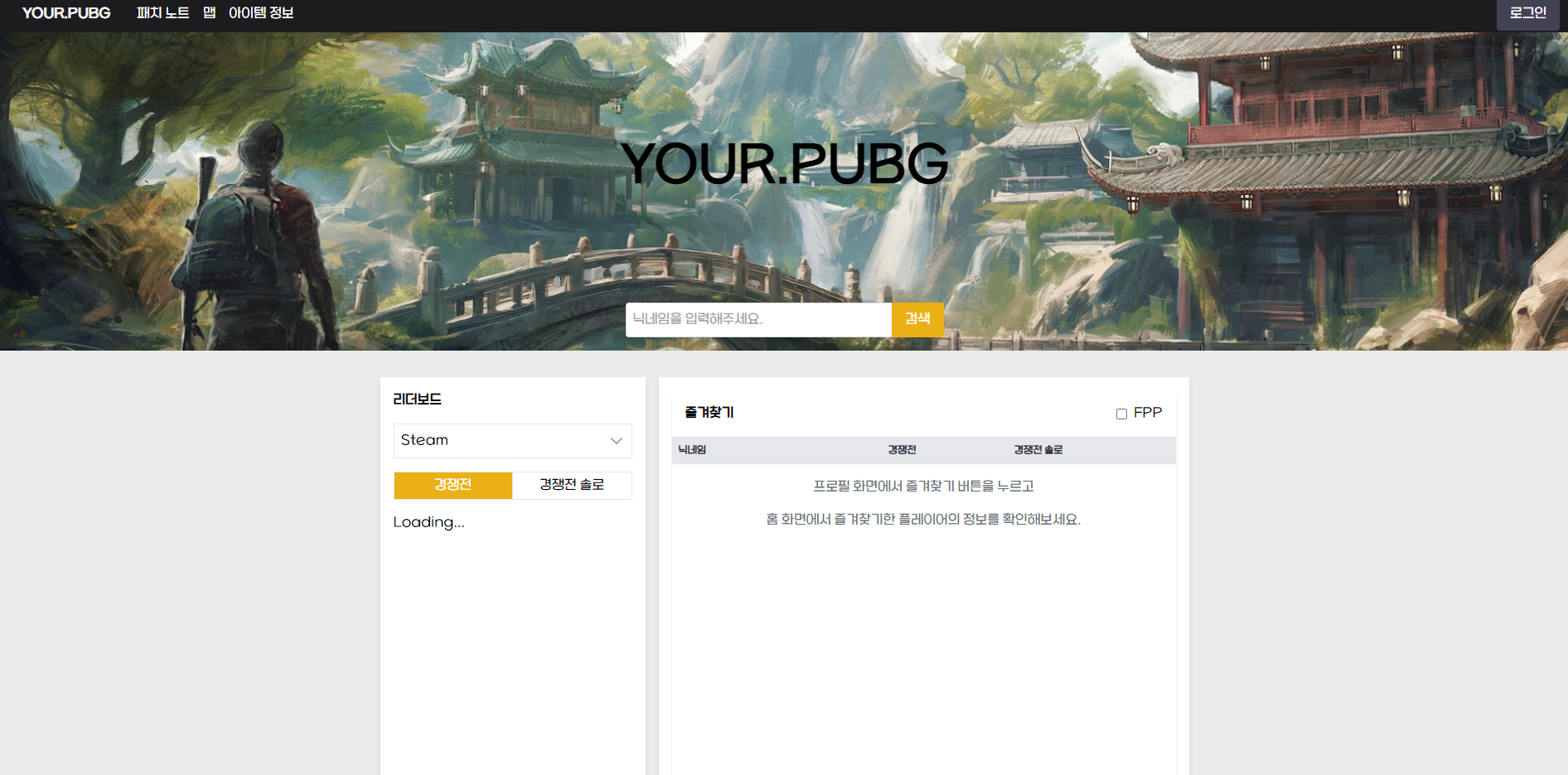Click the 즐겨찾기 panel heading
The width and height of the screenshot is (1568, 775).
pyautogui.click(x=709, y=413)
